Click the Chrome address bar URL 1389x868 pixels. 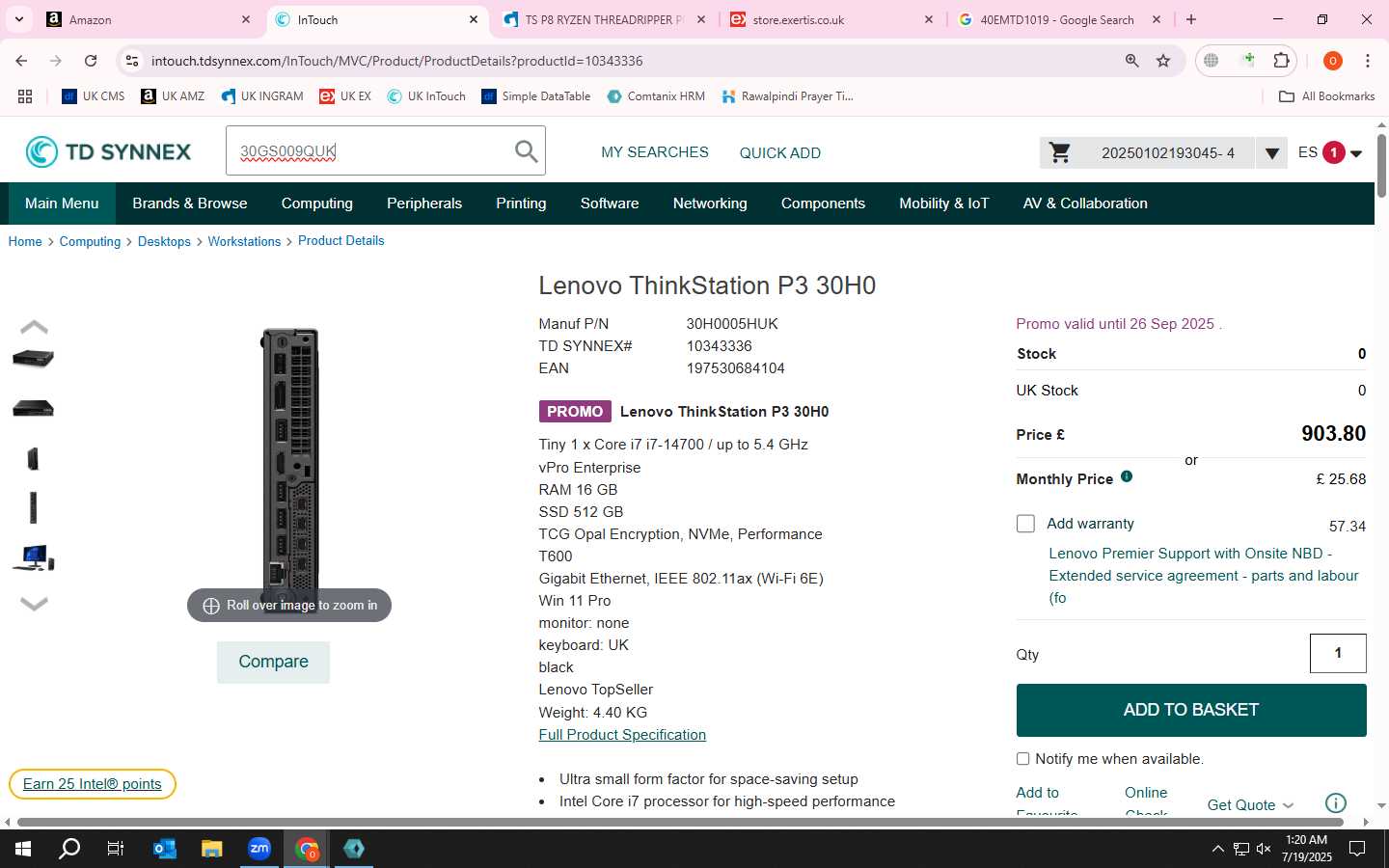point(396,61)
